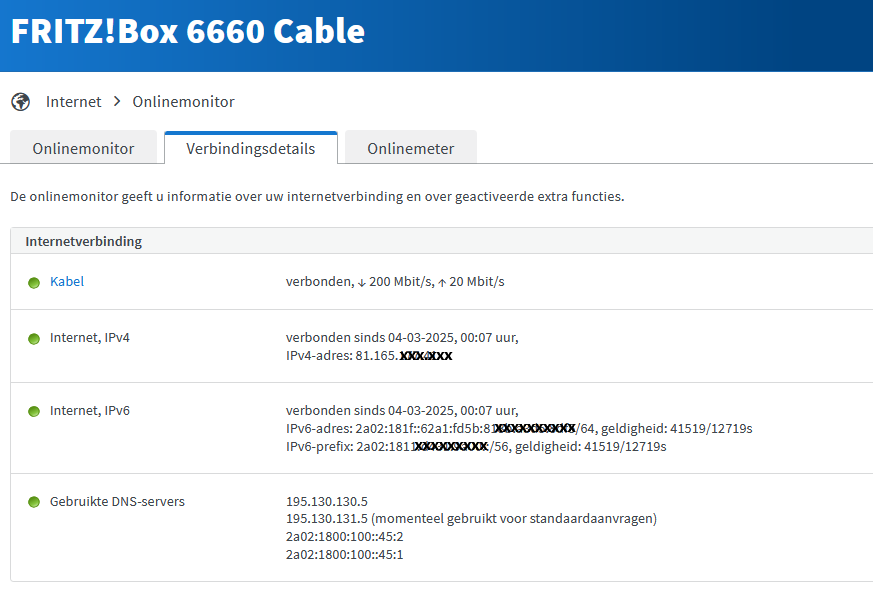Viewport: 873px width, 591px height.
Task: Click the globe icon in the breadcrumb
Action: point(20,102)
